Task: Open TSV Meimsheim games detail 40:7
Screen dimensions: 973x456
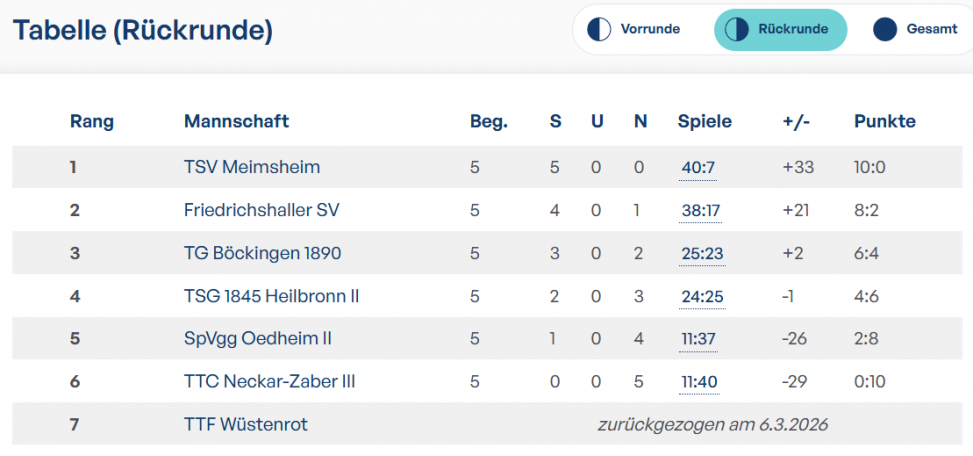Action: [698, 167]
